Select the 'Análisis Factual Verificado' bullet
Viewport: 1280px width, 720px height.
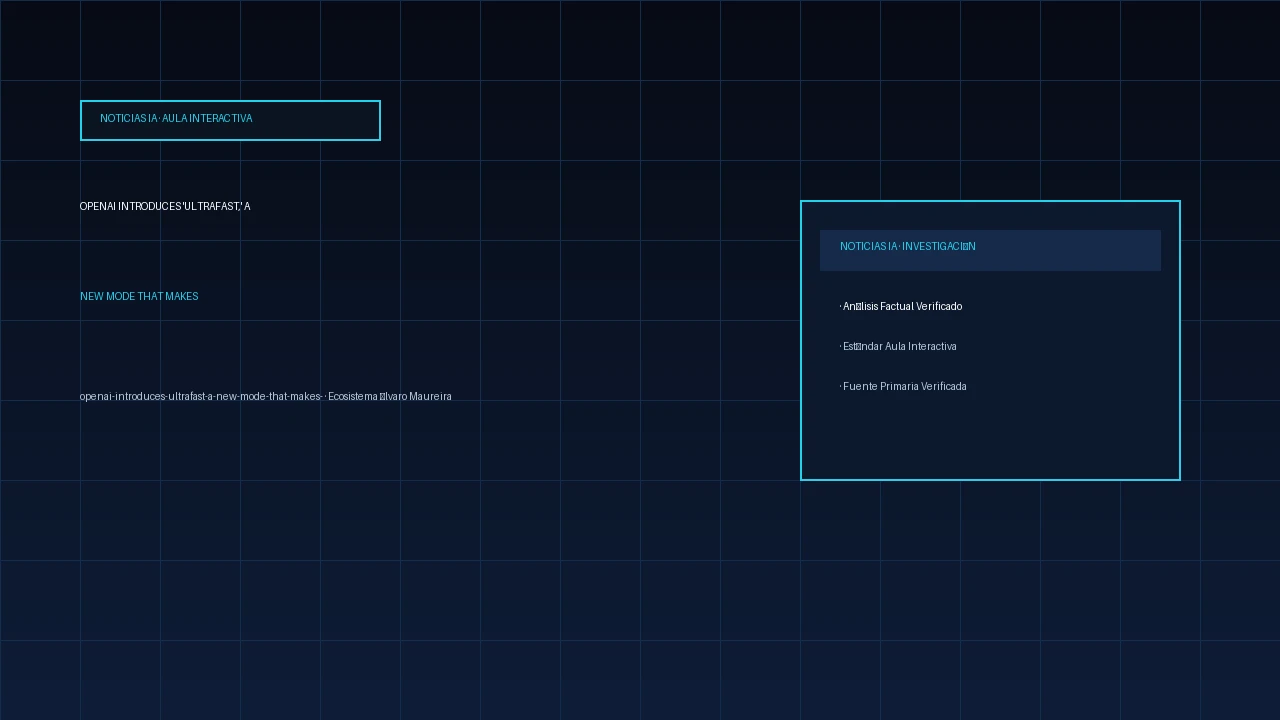tap(901, 306)
